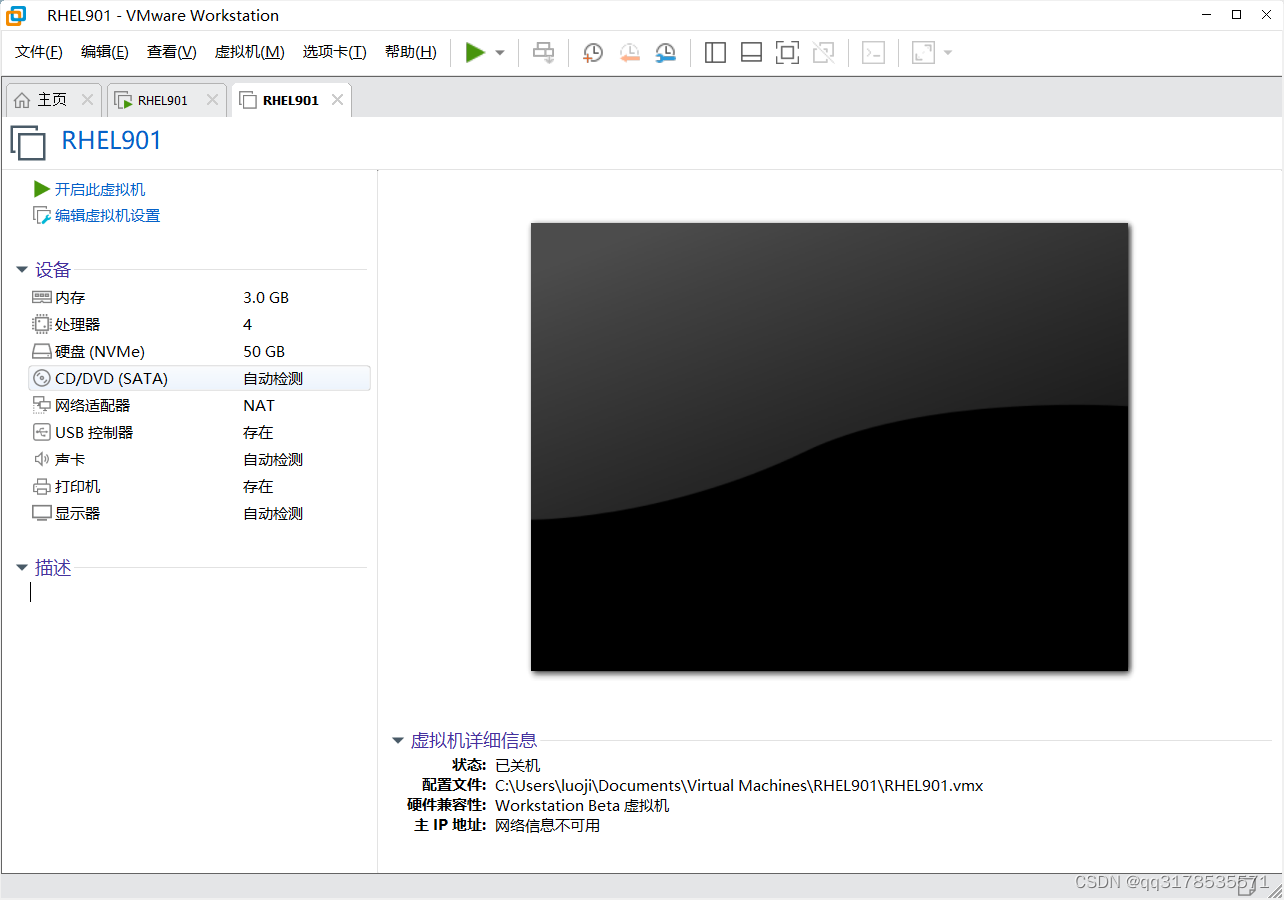Click the Unity mode toolbar icon

(x=823, y=53)
